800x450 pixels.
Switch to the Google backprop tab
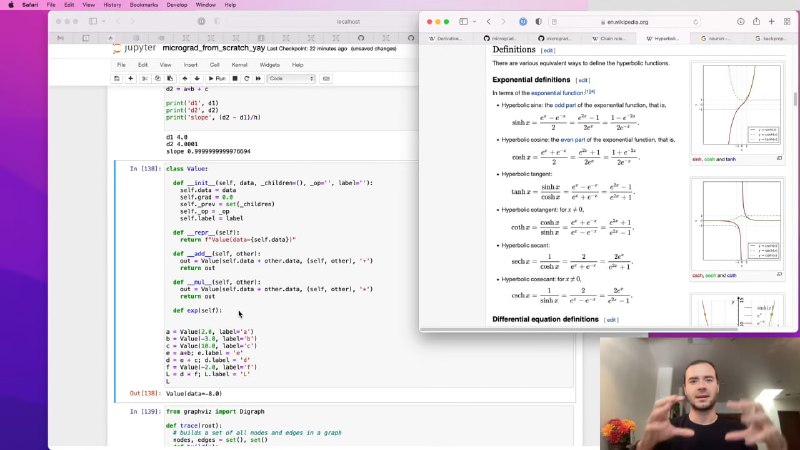[x=770, y=38]
